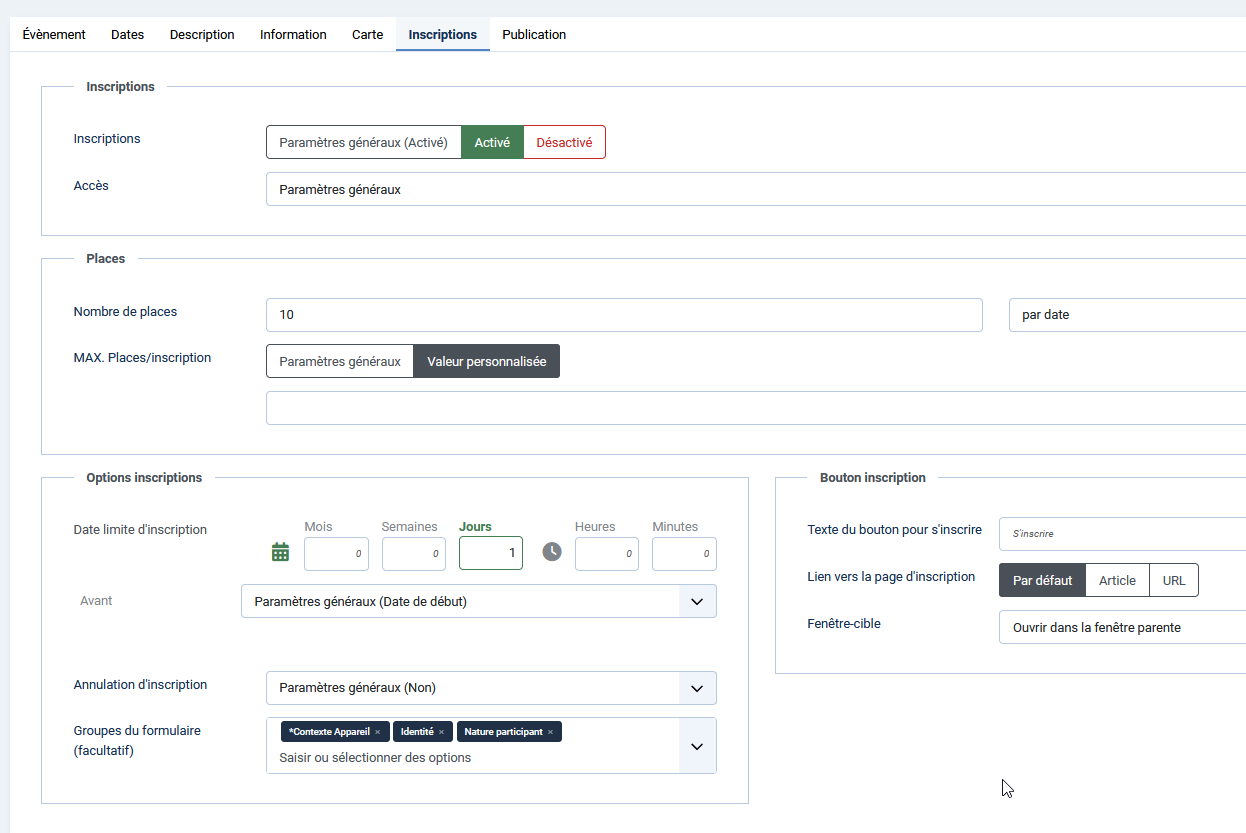
Task: Select URL as inscription page link
Action: [x=1174, y=580]
